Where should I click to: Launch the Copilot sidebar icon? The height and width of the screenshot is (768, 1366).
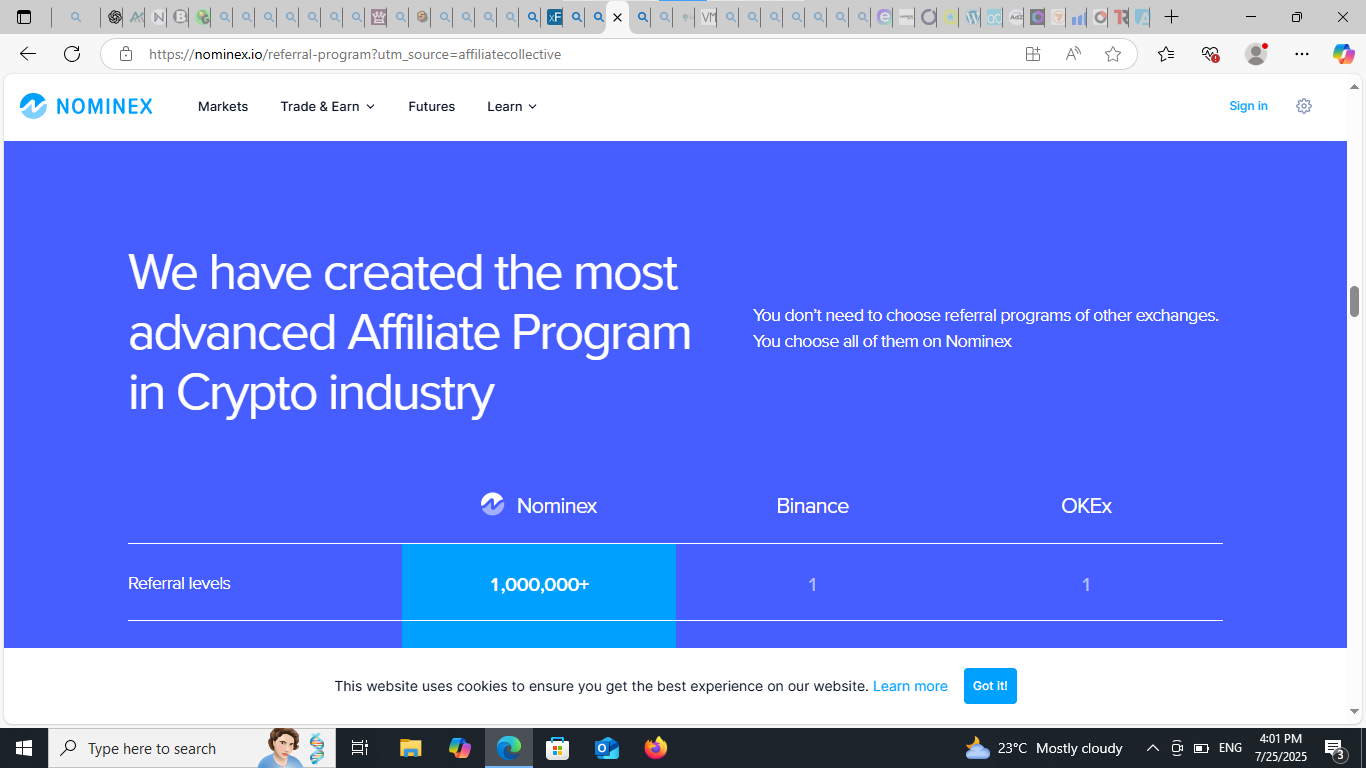point(1343,54)
